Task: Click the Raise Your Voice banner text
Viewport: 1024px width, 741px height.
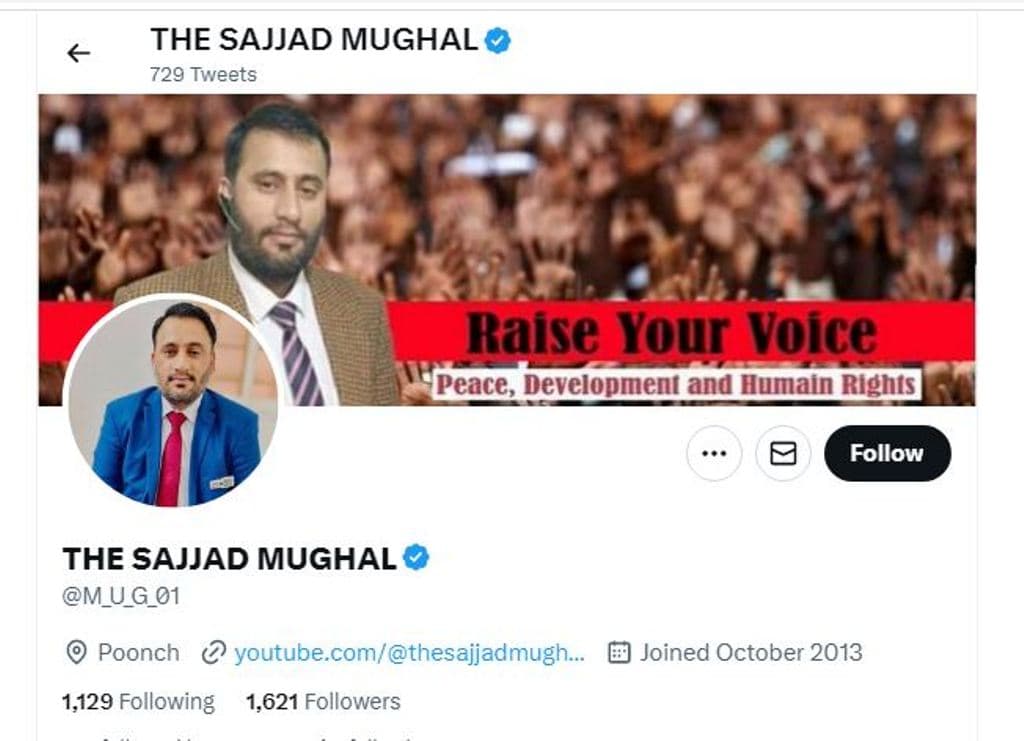Action: pos(671,332)
